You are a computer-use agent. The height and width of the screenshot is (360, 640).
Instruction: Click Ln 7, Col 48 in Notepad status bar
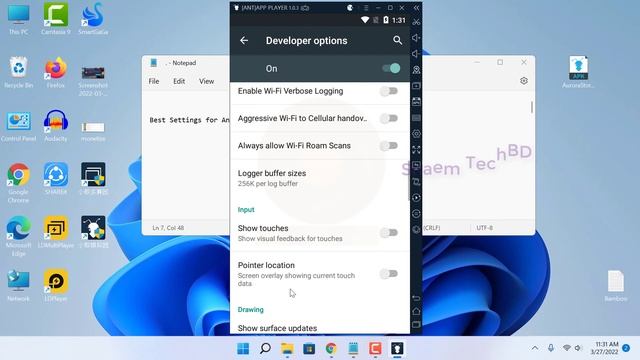click(x=168, y=228)
